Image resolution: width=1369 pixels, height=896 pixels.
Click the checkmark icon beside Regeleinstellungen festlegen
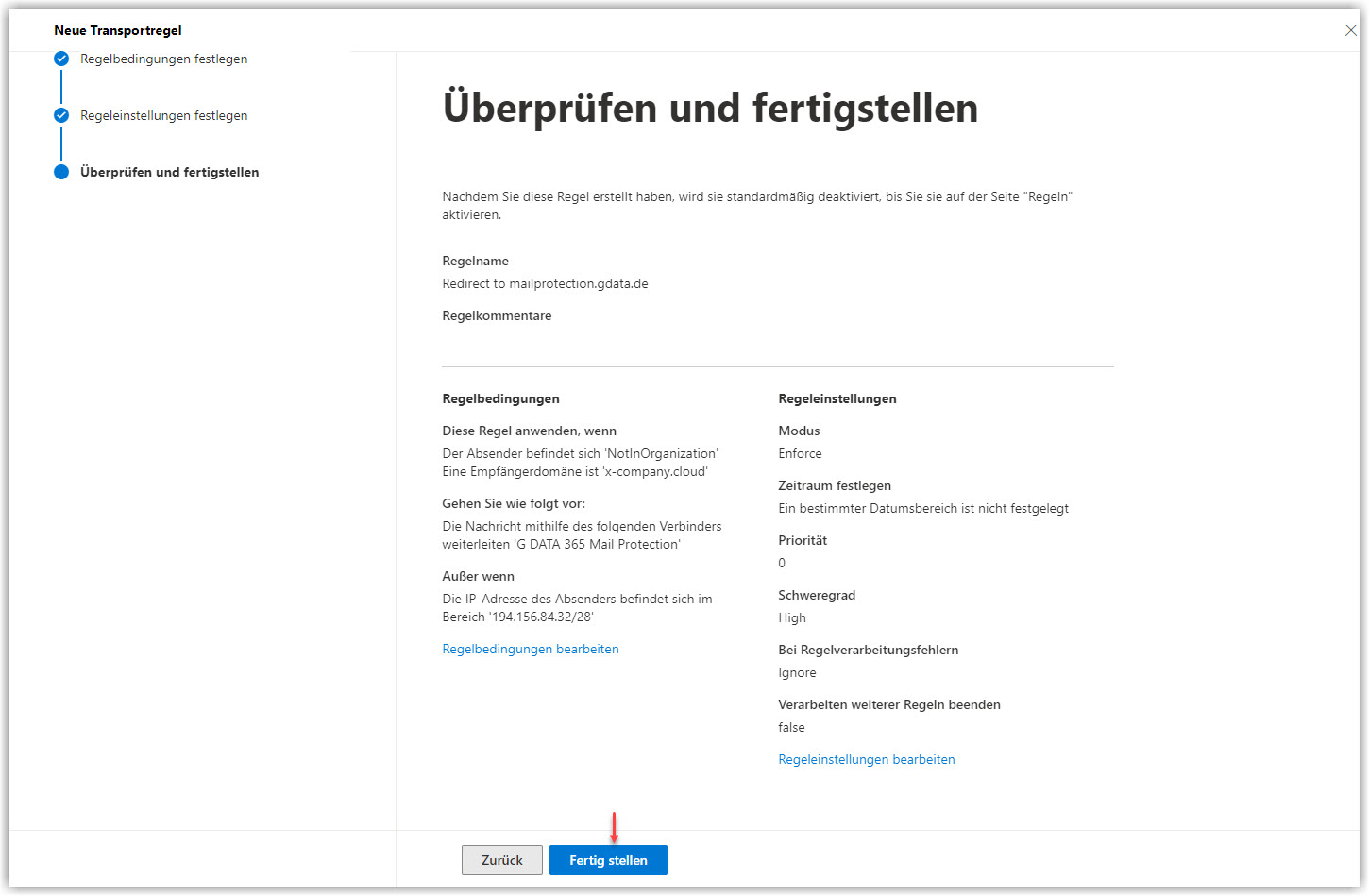tap(61, 115)
